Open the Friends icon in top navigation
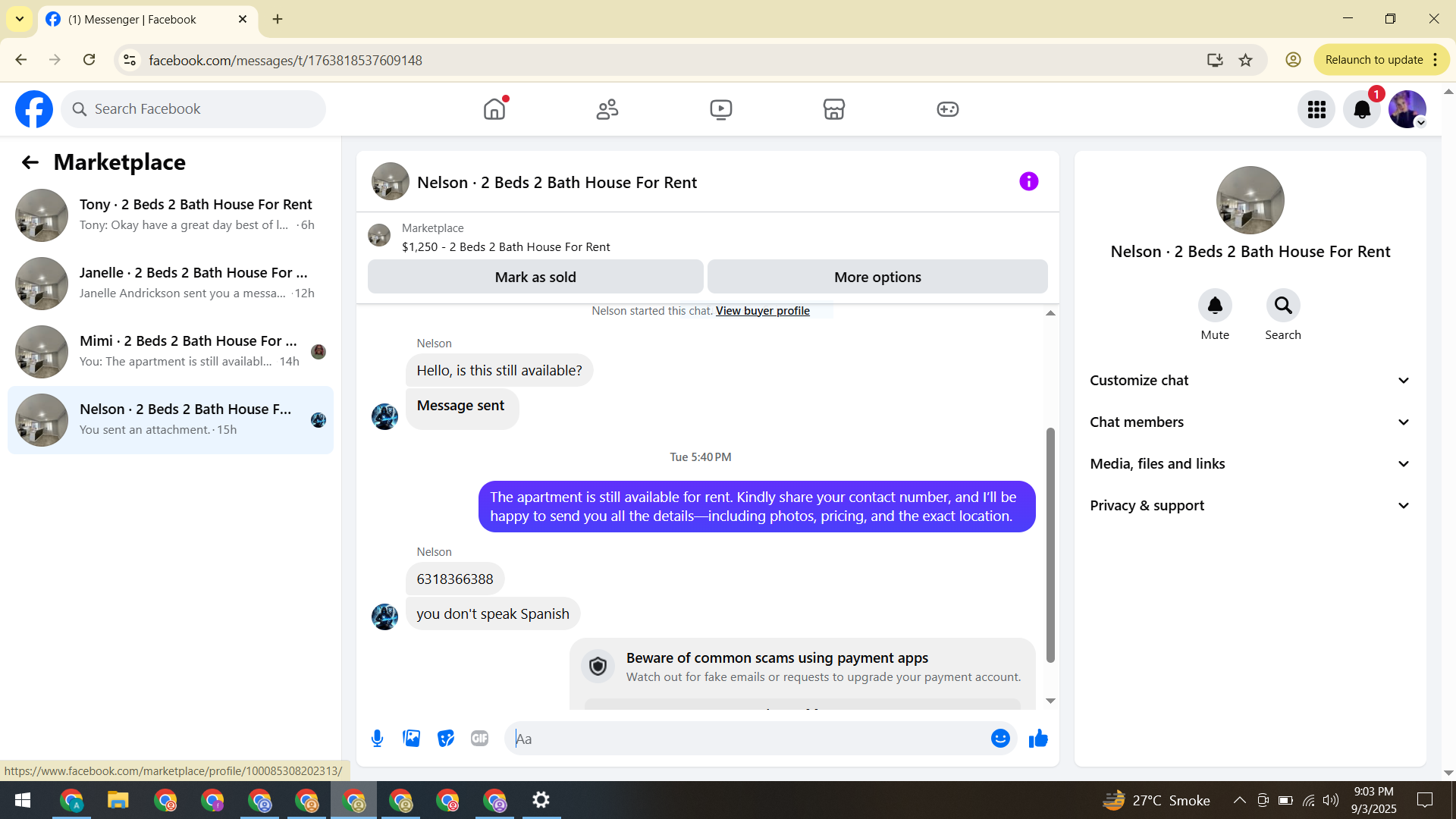The height and width of the screenshot is (819, 1456). [607, 109]
